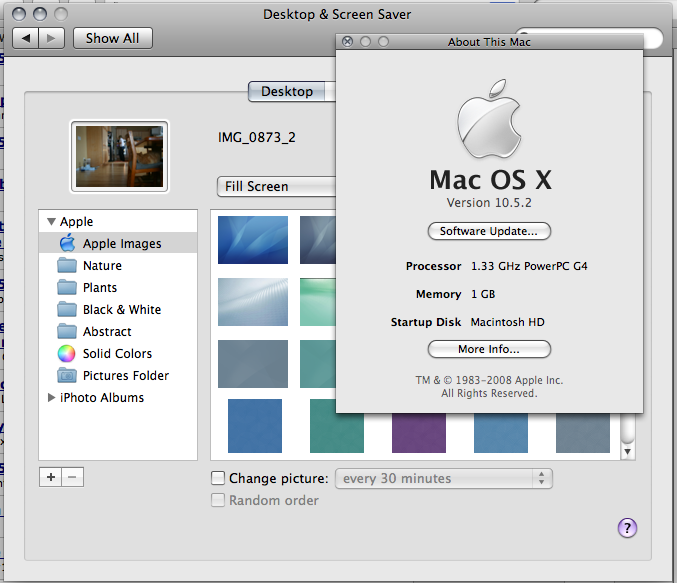Select the Nature row label

tap(102, 266)
